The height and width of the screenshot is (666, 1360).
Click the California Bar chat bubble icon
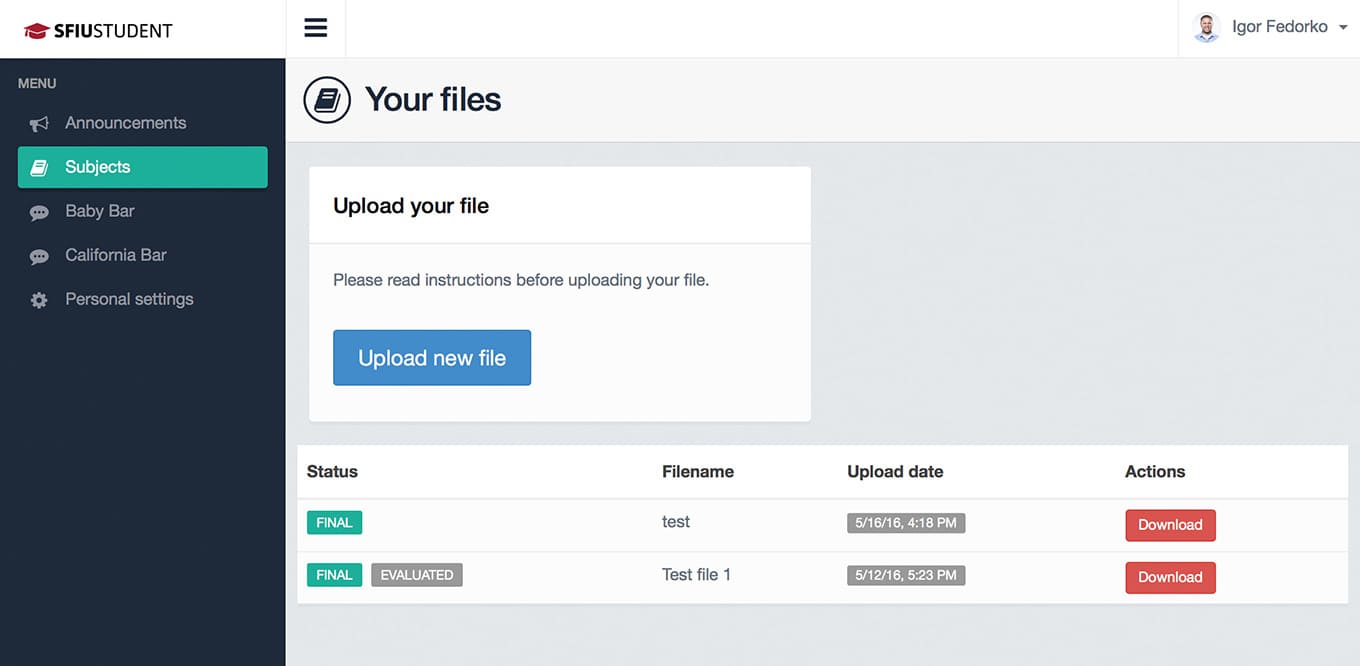tap(39, 256)
